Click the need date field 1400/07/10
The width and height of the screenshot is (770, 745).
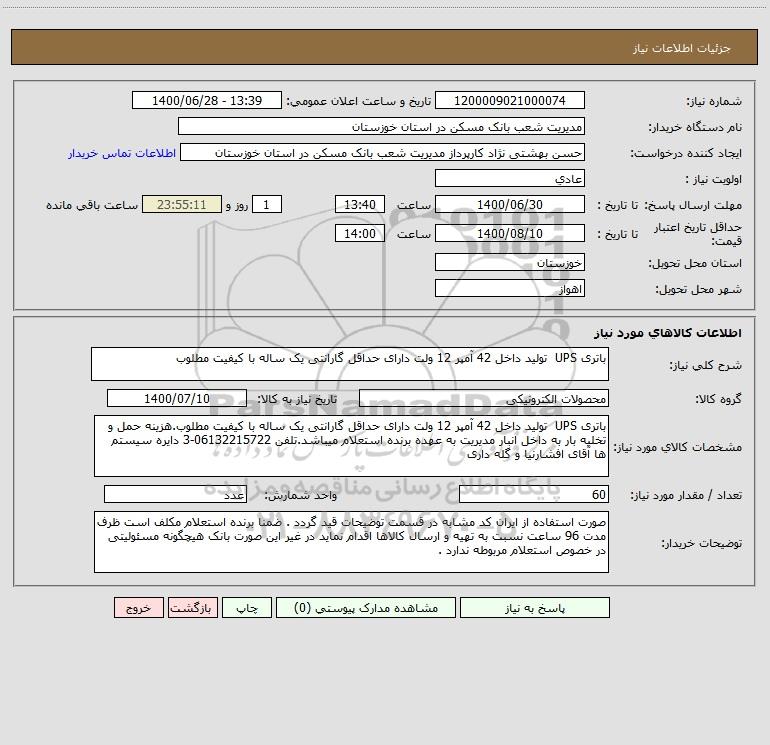[x=177, y=398]
